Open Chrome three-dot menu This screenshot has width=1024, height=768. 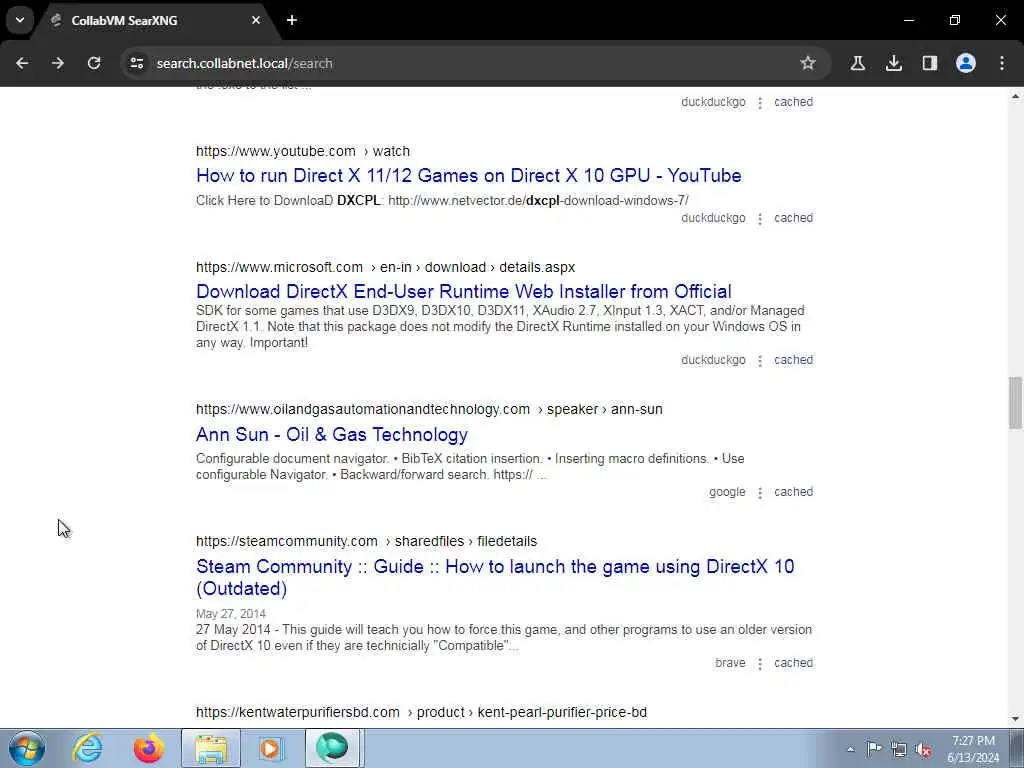tap(1002, 63)
